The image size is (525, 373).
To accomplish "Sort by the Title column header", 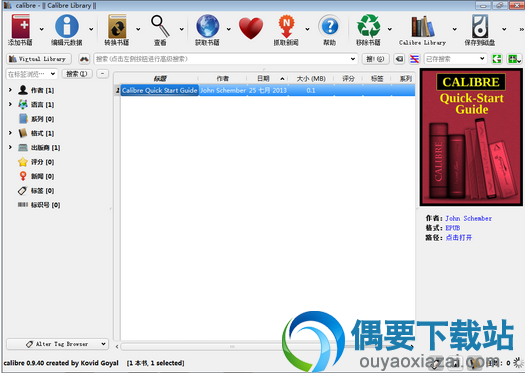I will tap(160, 79).
